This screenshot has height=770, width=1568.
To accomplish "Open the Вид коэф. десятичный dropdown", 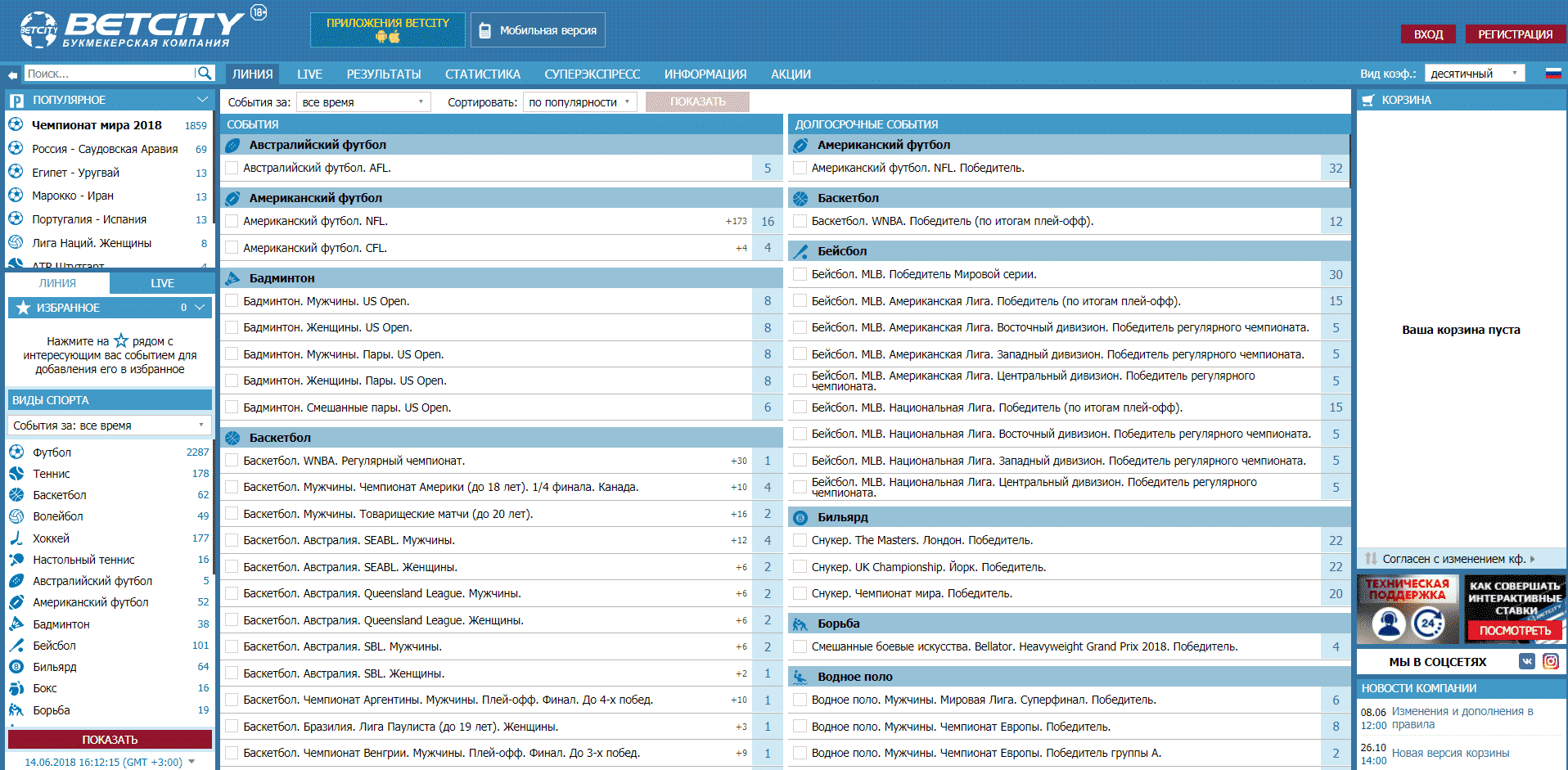I will point(1475,74).
